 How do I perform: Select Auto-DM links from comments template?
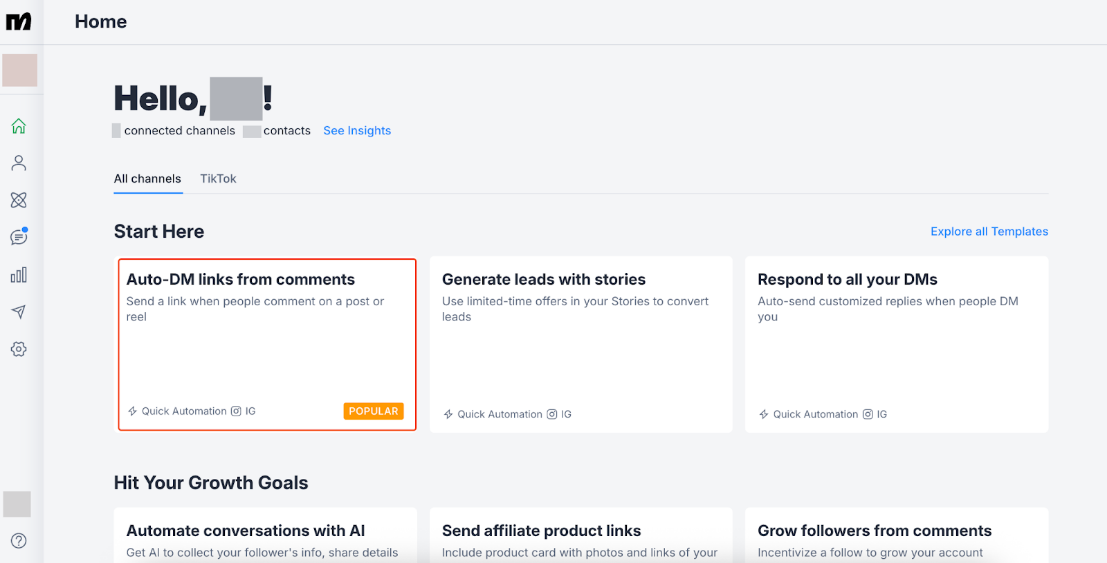[267, 344]
